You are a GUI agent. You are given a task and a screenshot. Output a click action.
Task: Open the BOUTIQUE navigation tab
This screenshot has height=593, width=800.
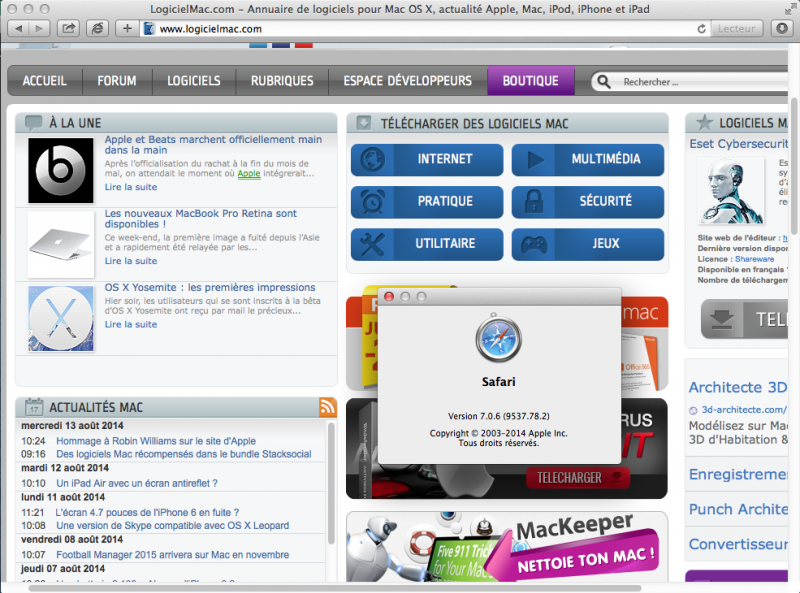pos(531,81)
